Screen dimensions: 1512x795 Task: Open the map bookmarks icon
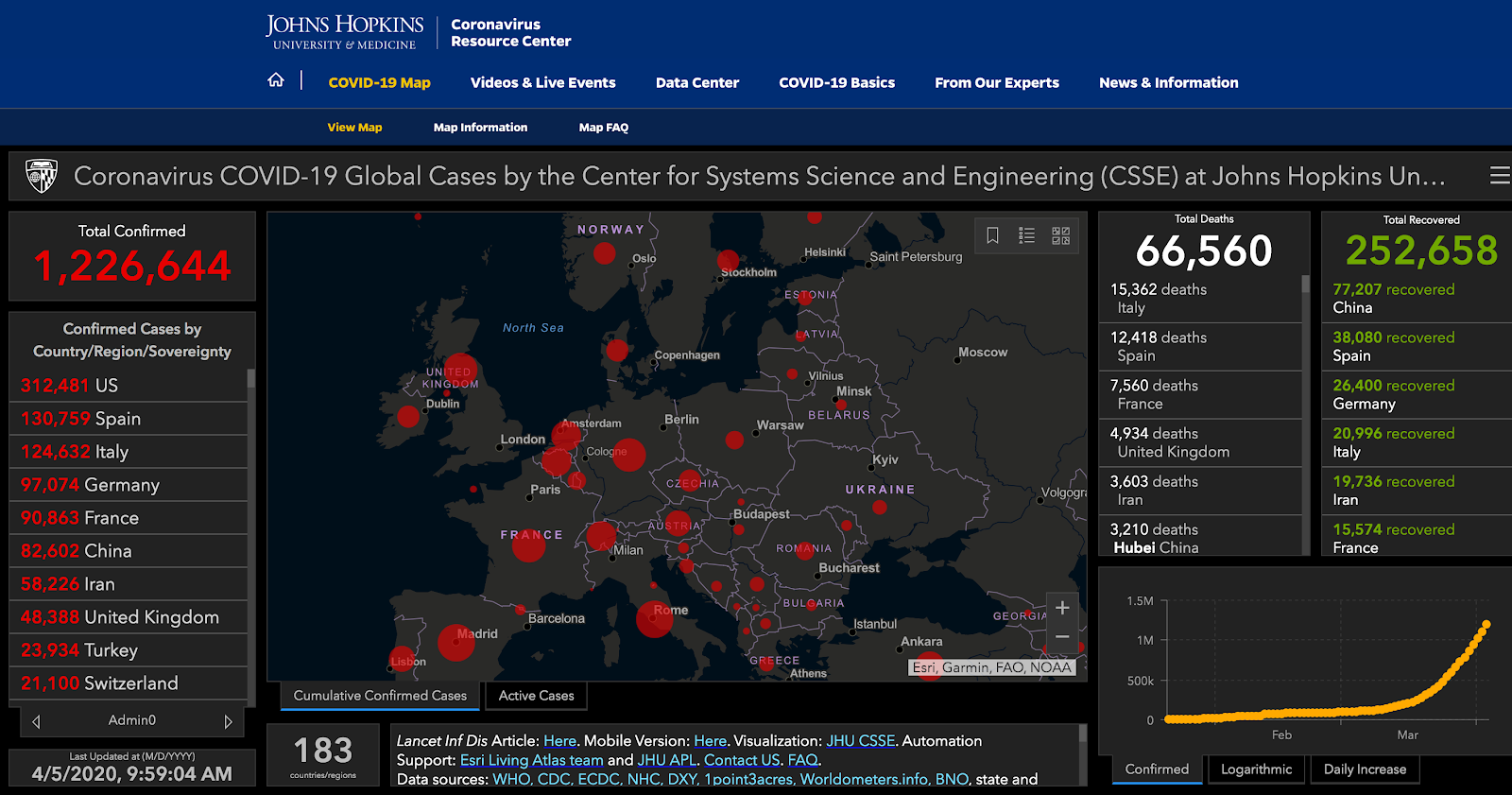coord(992,235)
